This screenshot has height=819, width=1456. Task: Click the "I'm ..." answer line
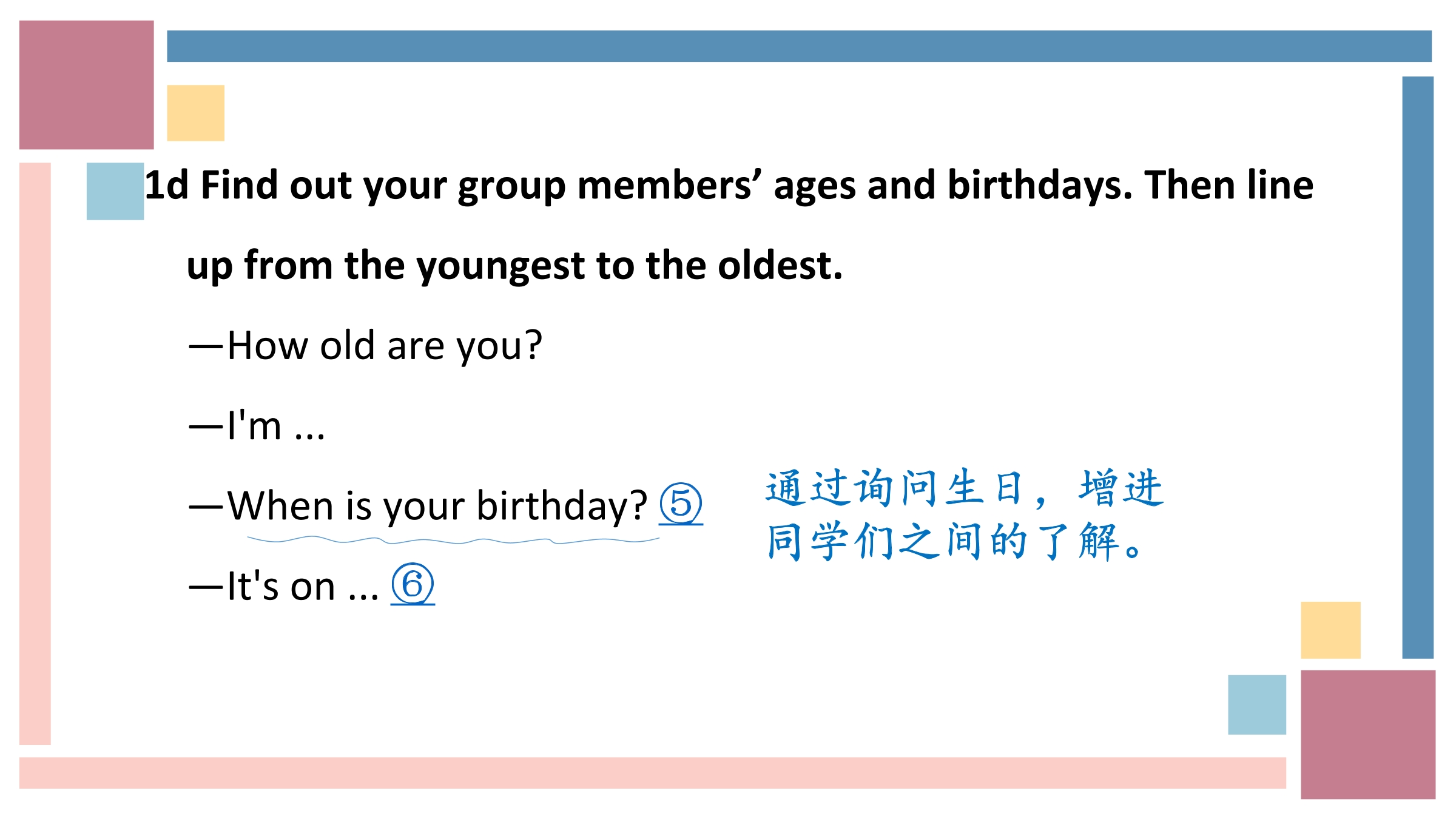click(257, 425)
